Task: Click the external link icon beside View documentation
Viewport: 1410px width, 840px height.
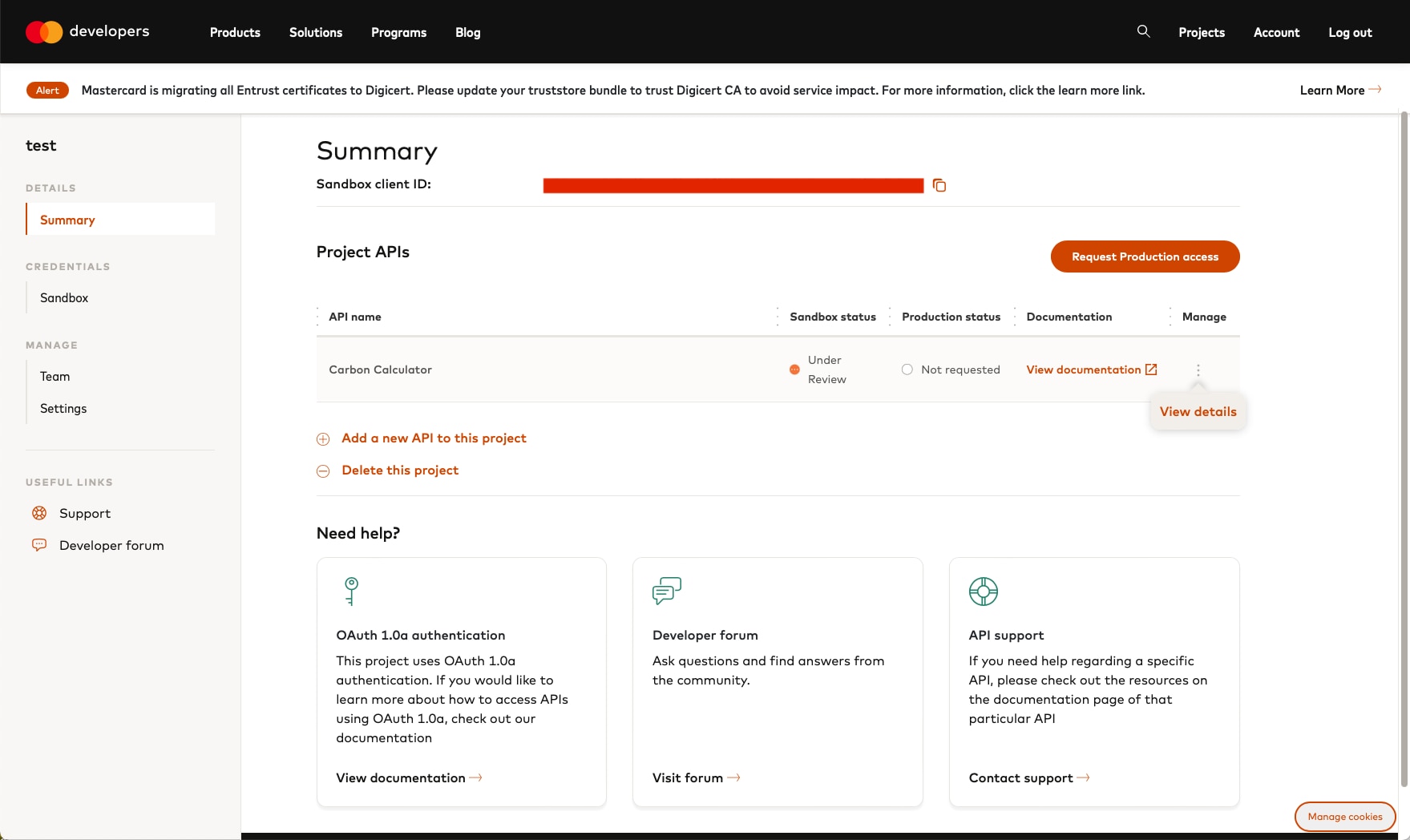Action: tap(1151, 370)
